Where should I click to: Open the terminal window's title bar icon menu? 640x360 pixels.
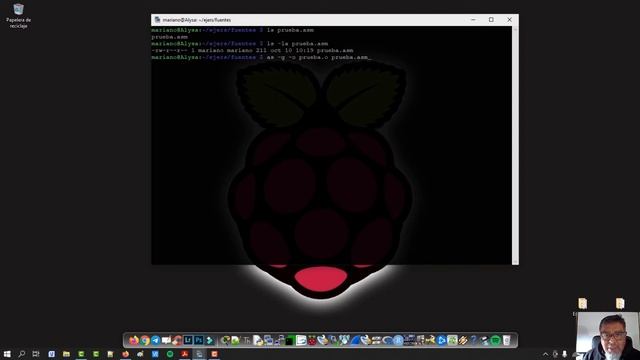point(157,20)
